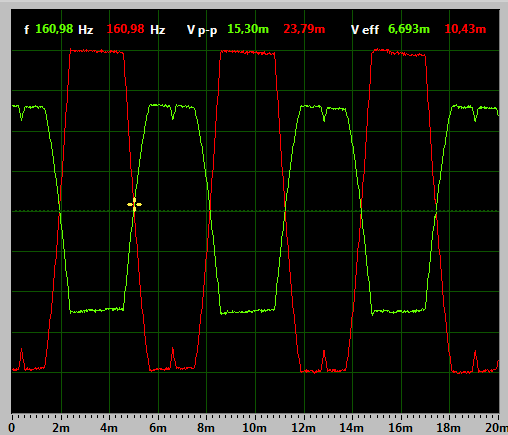Select the green frequency value 160,98
The height and width of the screenshot is (435, 508).
pos(54,29)
